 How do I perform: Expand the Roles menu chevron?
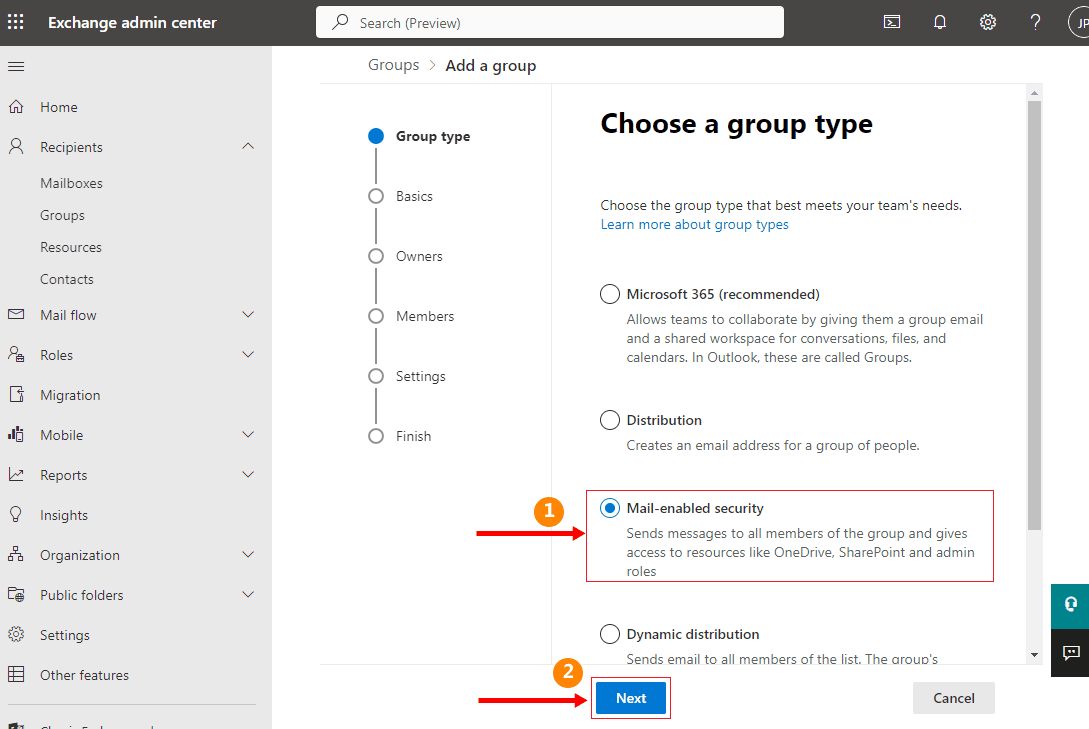coord(248,355)
